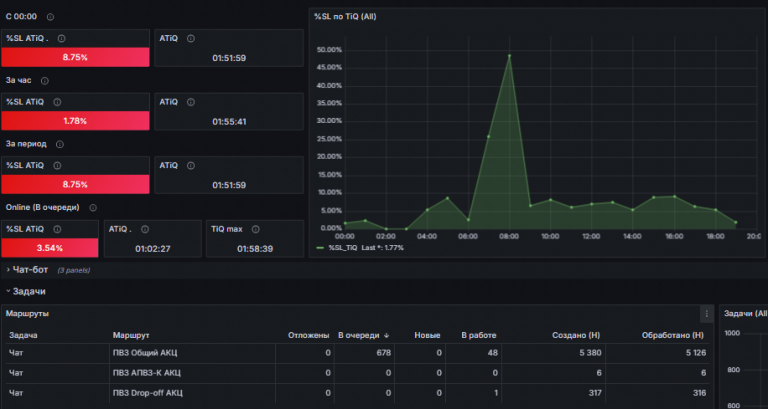Click info icon on the ATiQ 01:55:41 panel
This screenshot has width=768, height=409.
(x=191, y=102)
